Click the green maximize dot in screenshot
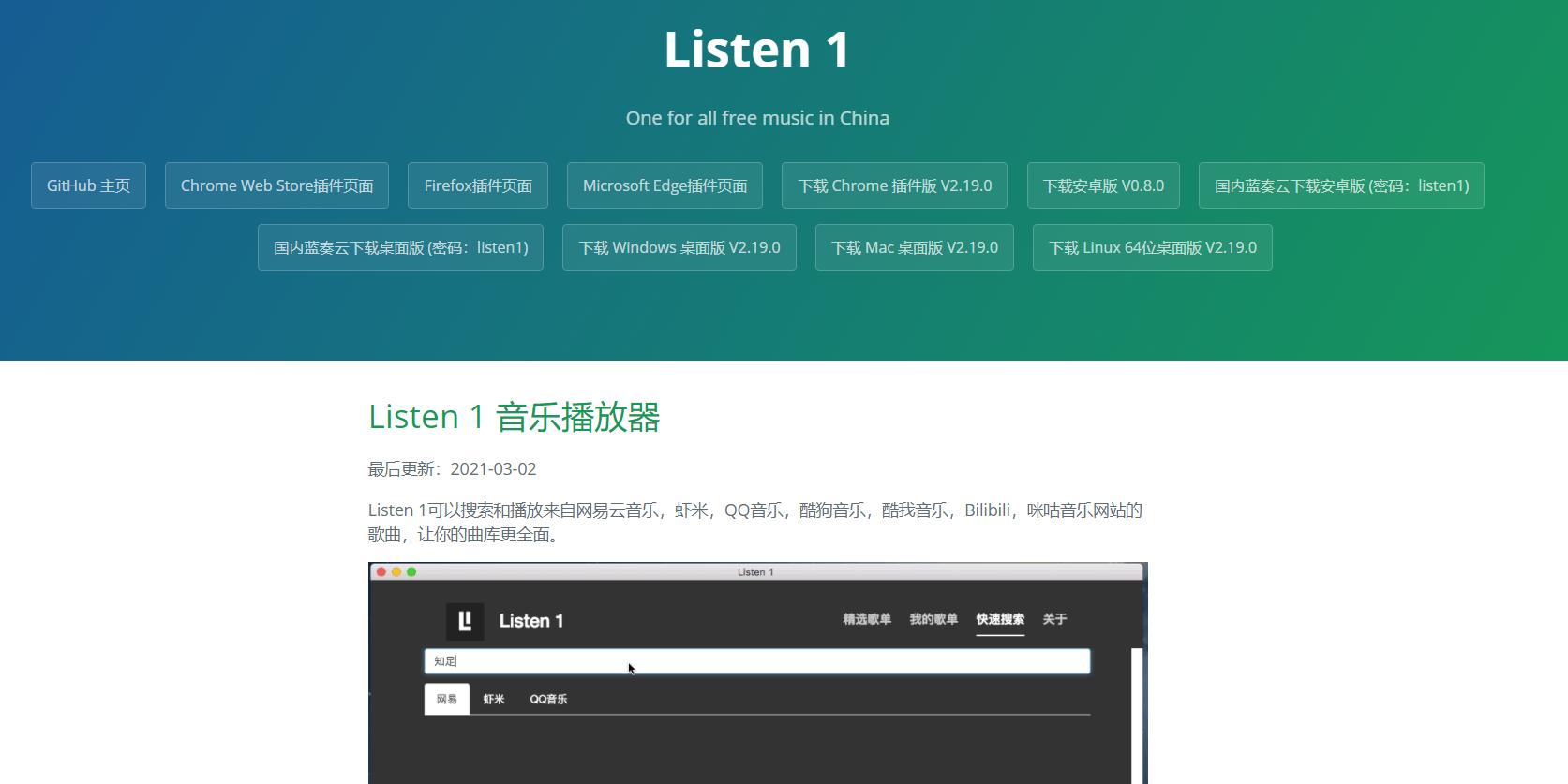Screen dimensions: 1568x784 411,572
